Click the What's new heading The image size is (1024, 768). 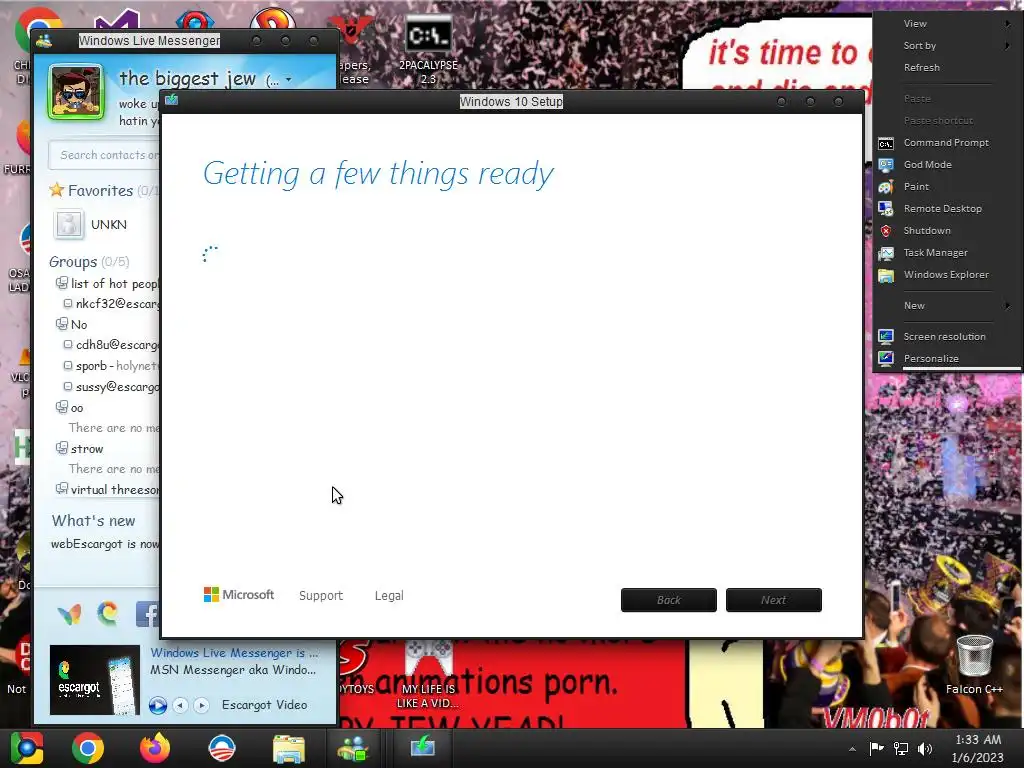point(93,520)
